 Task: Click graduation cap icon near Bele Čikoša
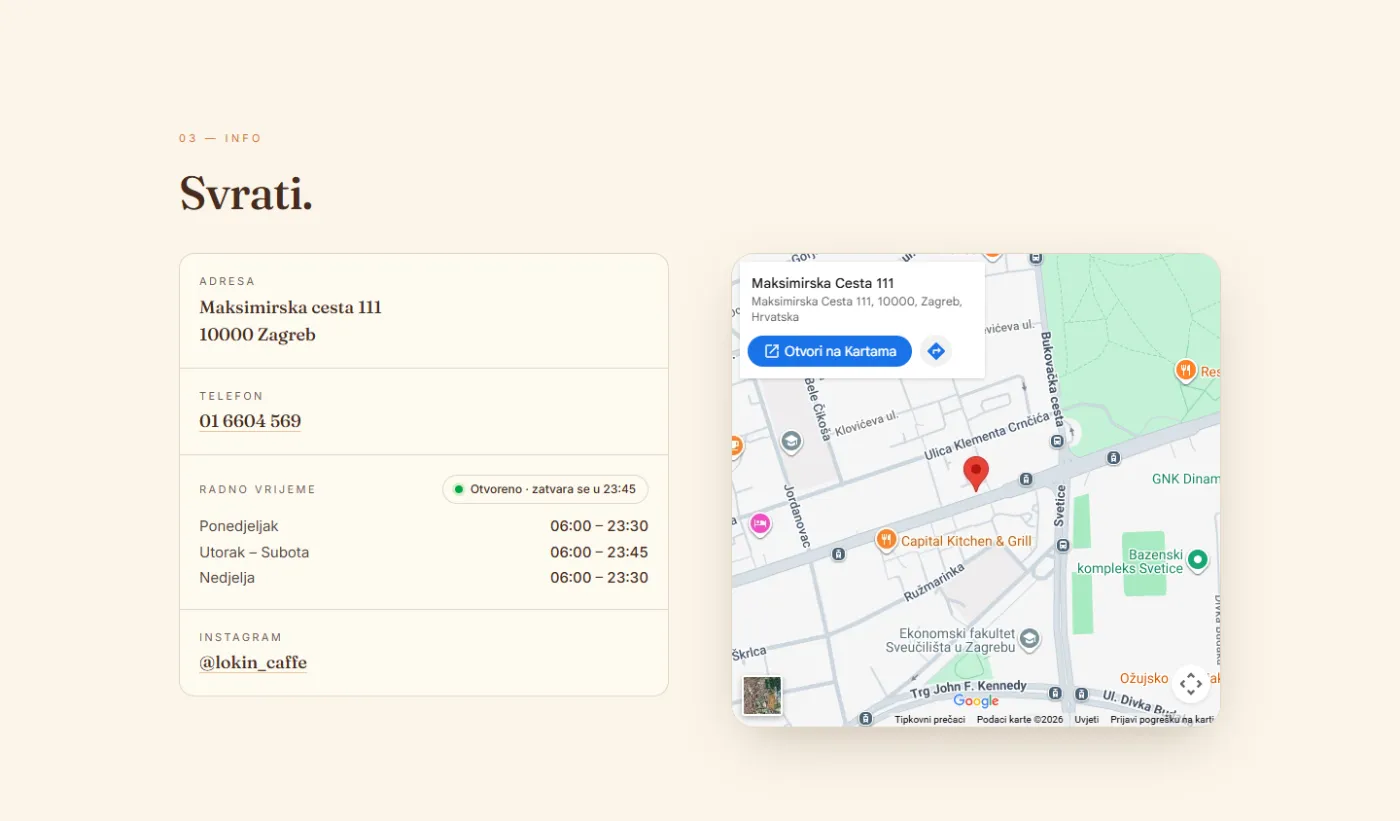click(791, 441)
